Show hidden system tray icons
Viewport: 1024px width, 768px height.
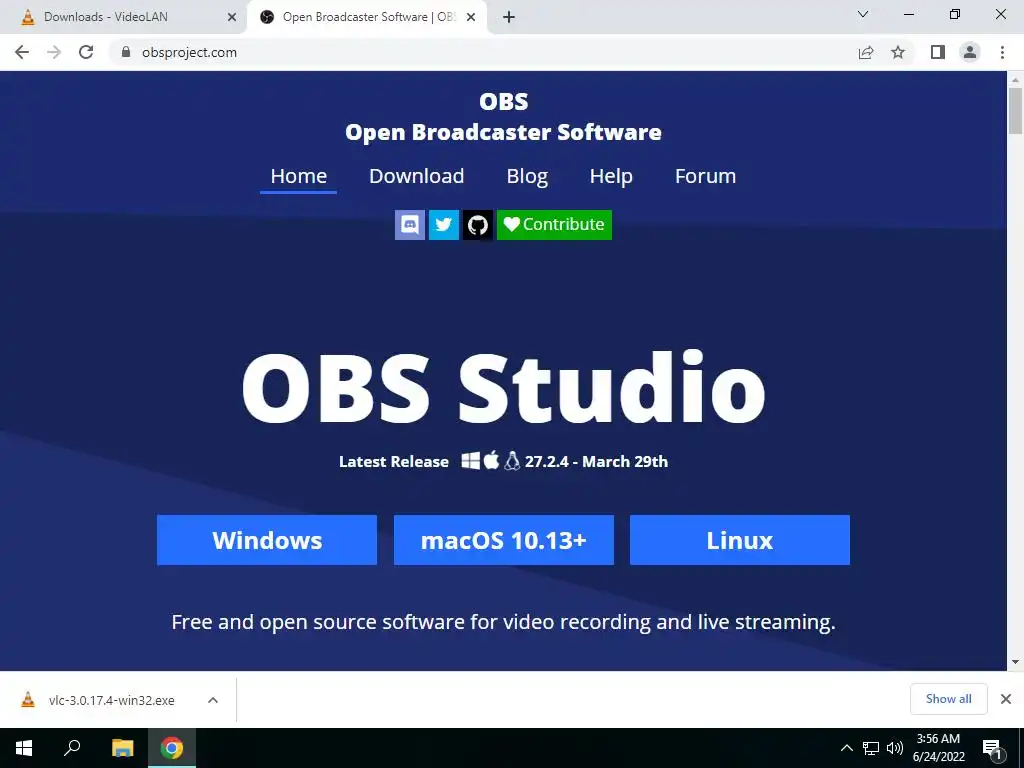846,748
